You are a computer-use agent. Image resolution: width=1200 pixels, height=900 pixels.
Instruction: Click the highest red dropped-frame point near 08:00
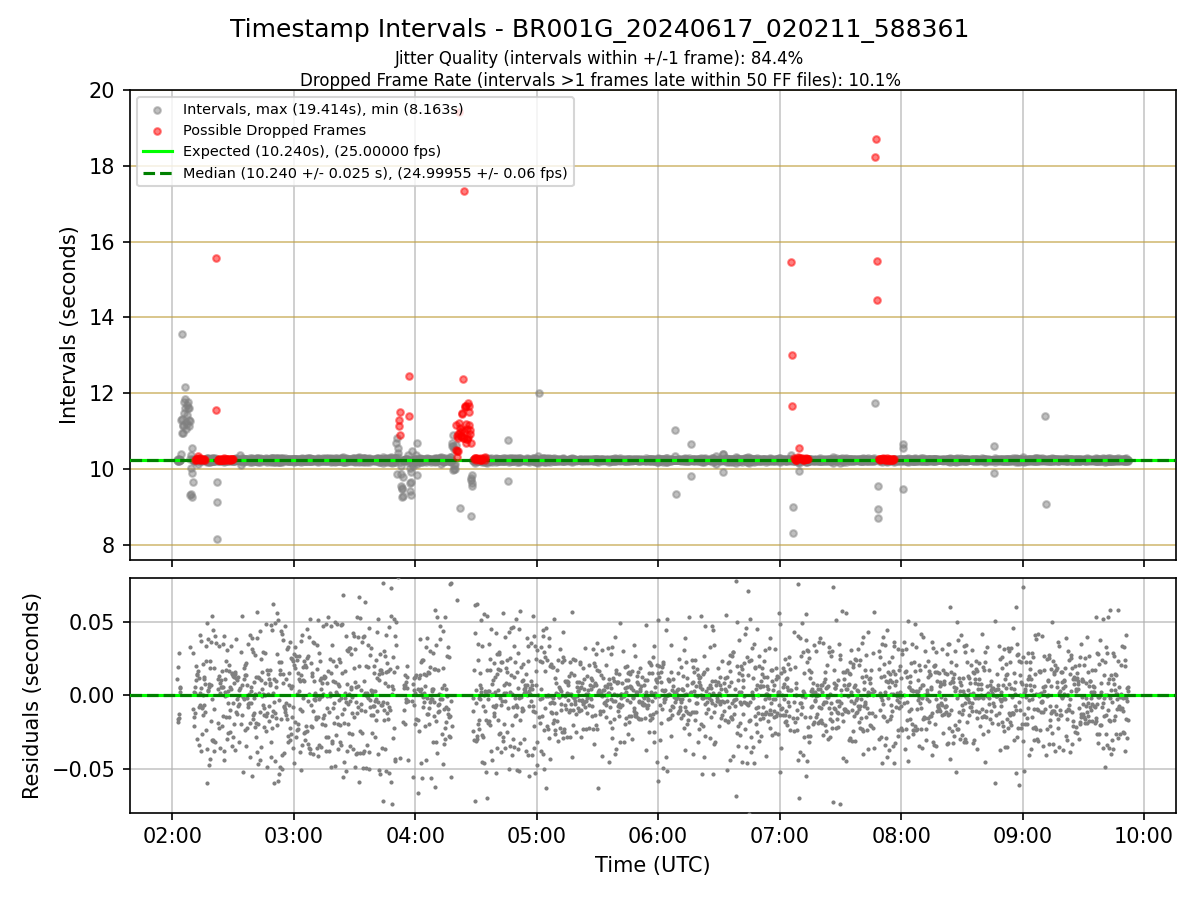point(876,139)
